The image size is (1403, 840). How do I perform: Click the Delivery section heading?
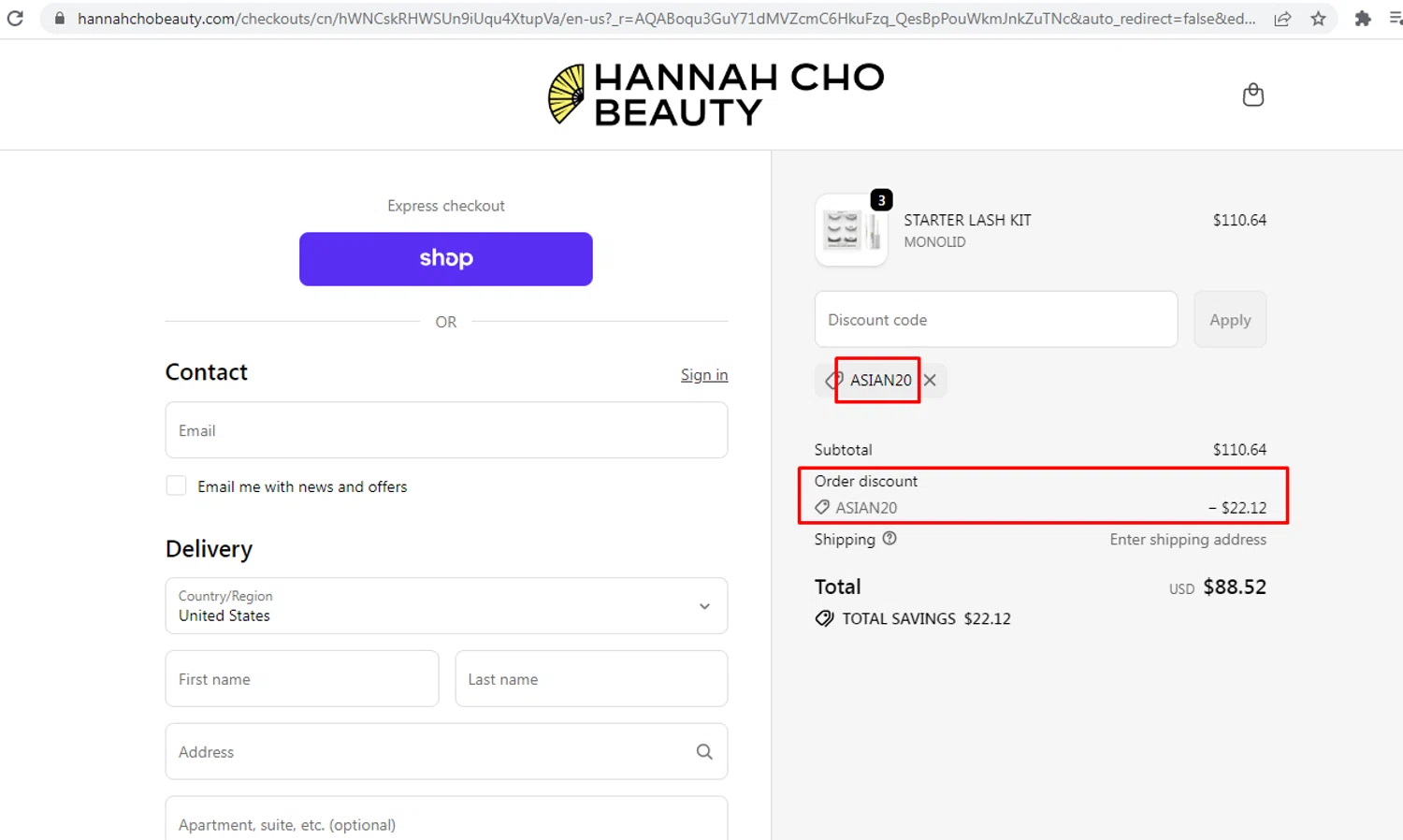[209, 549]
